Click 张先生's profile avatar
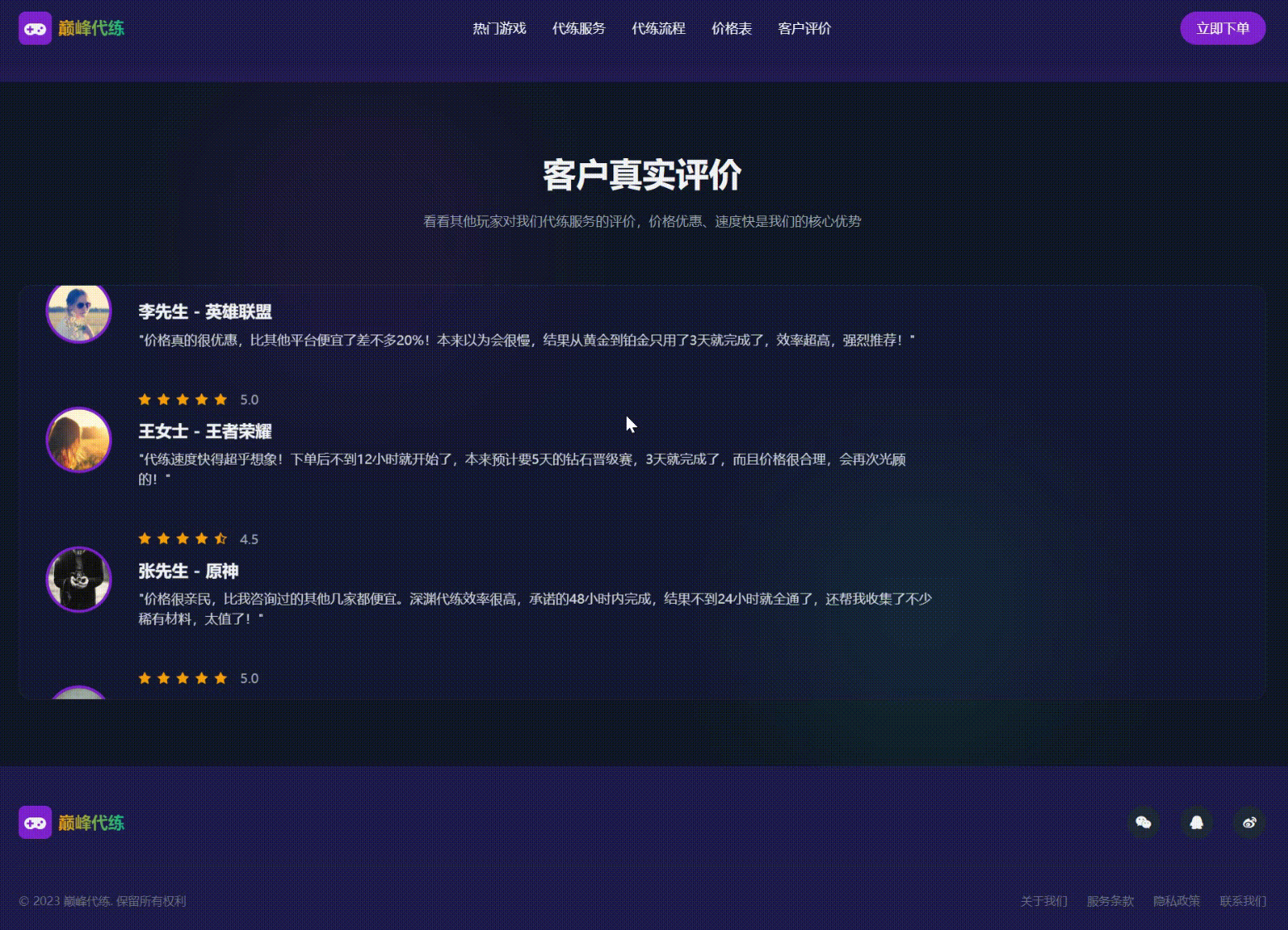The height and width of the screenshot is (930, 1288). [x=79, y=579]
